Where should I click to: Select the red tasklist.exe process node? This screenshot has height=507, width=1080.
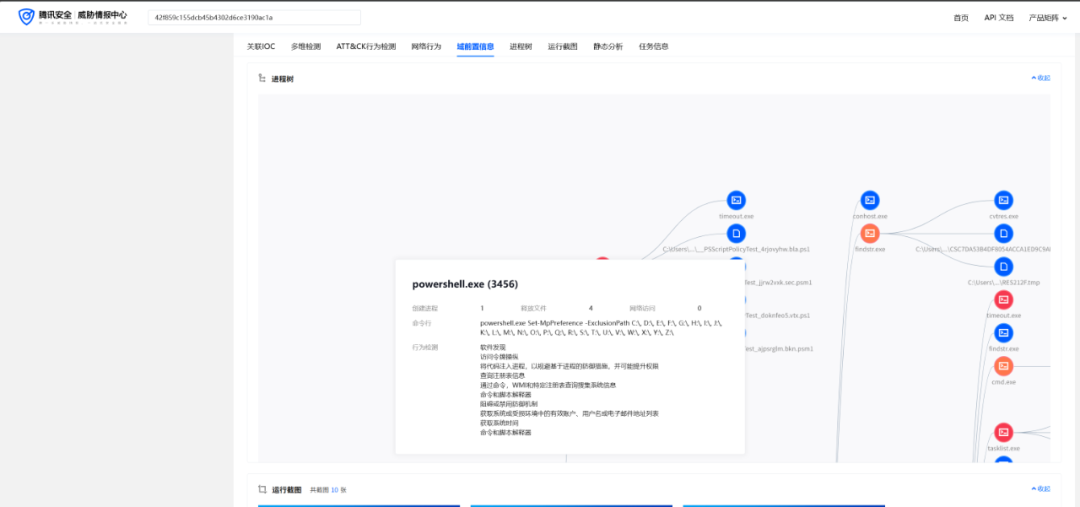click(1004, 433)
